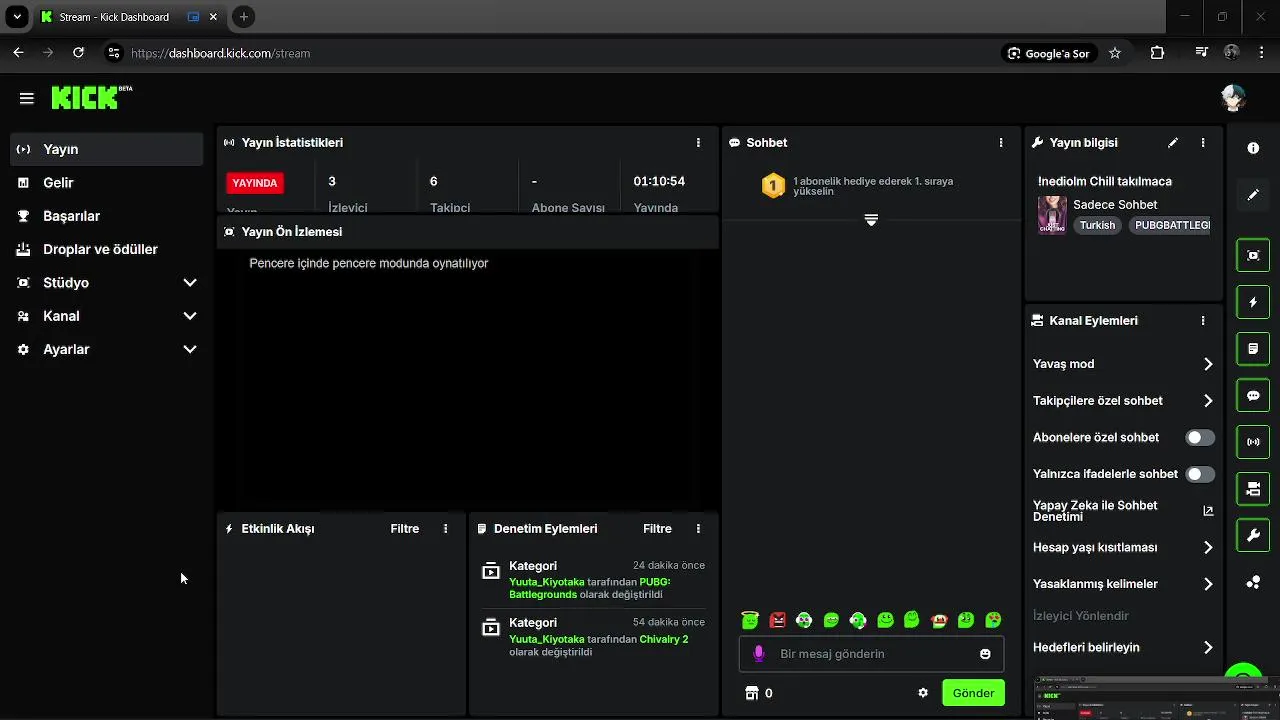Click the three-dot cluster icon at the sidebar bottom
The height and width of the screenshot is (720, 1280).
tap(1253, 583)
